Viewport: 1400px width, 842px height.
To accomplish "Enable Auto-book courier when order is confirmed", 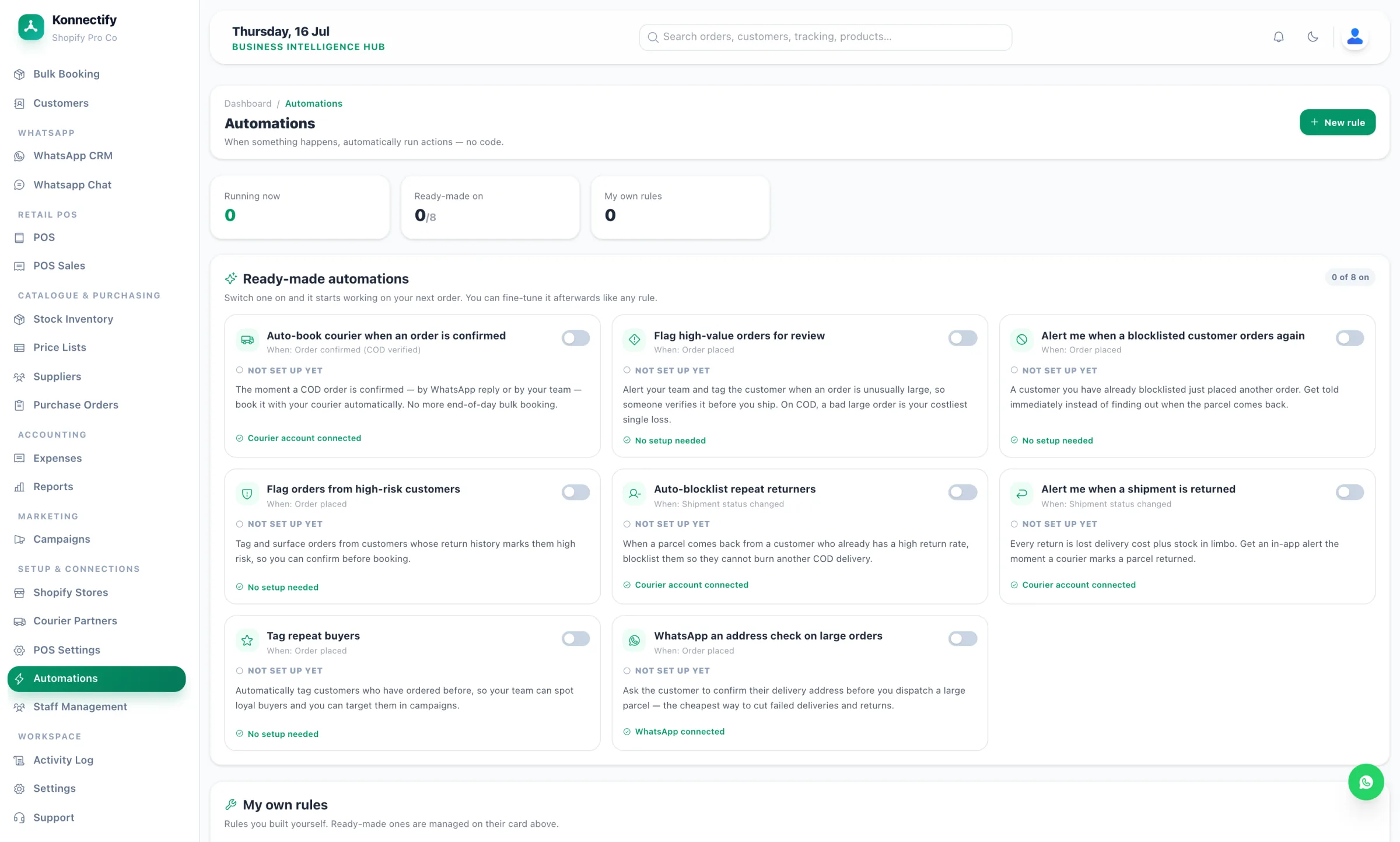I will pos(575,338).
